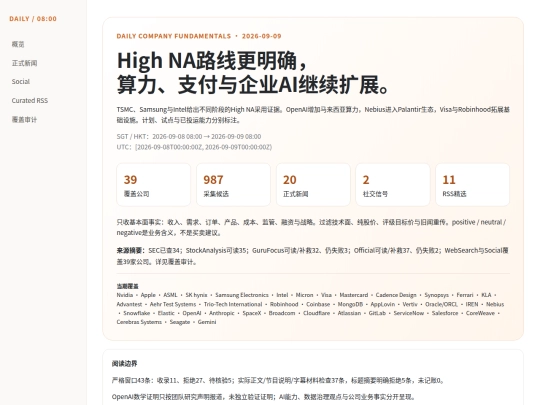Click GitLab in the coverage list
The image size is (540, 405).
[377, 313]
